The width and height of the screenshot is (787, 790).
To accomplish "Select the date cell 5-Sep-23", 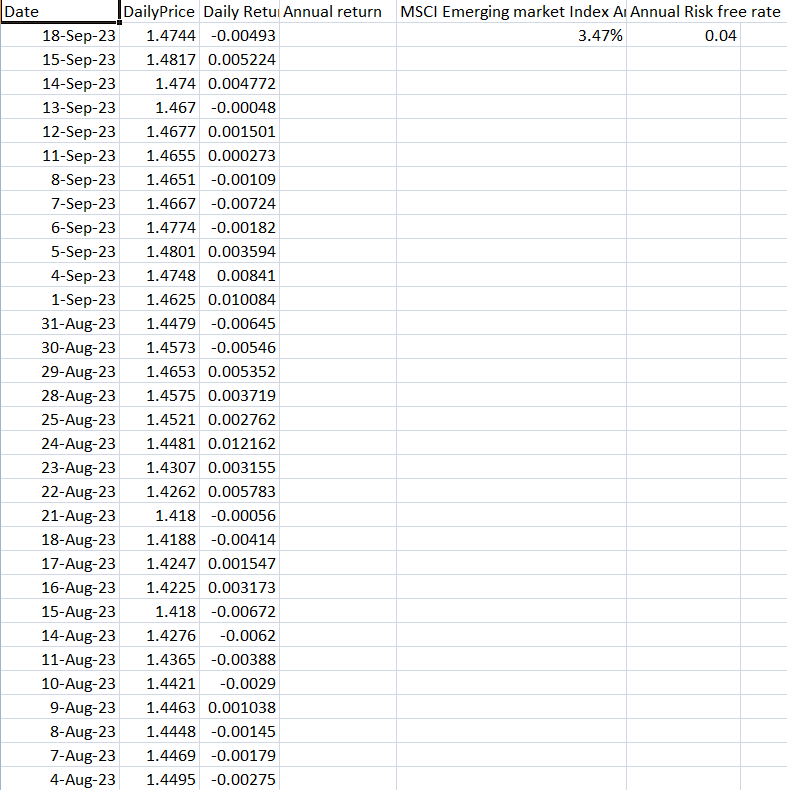I will coord(59,251).
